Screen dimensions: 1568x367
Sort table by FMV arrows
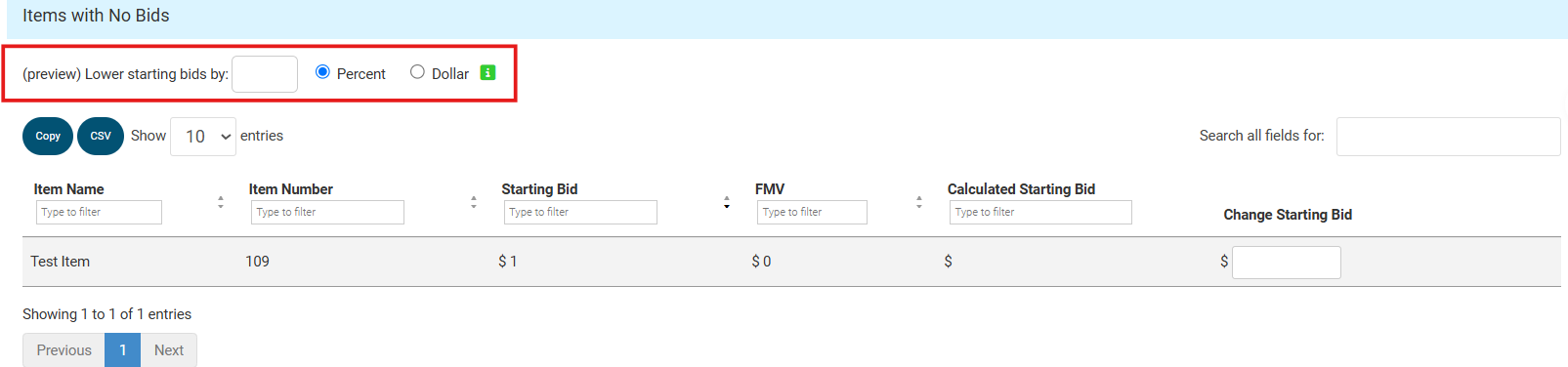[919, 202]
